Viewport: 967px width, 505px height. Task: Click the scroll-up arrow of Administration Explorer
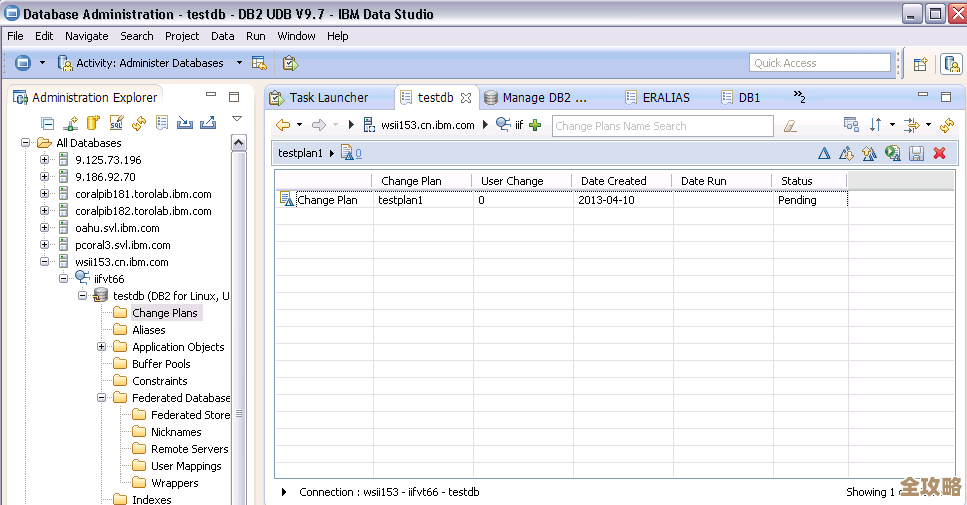[239, 142]
